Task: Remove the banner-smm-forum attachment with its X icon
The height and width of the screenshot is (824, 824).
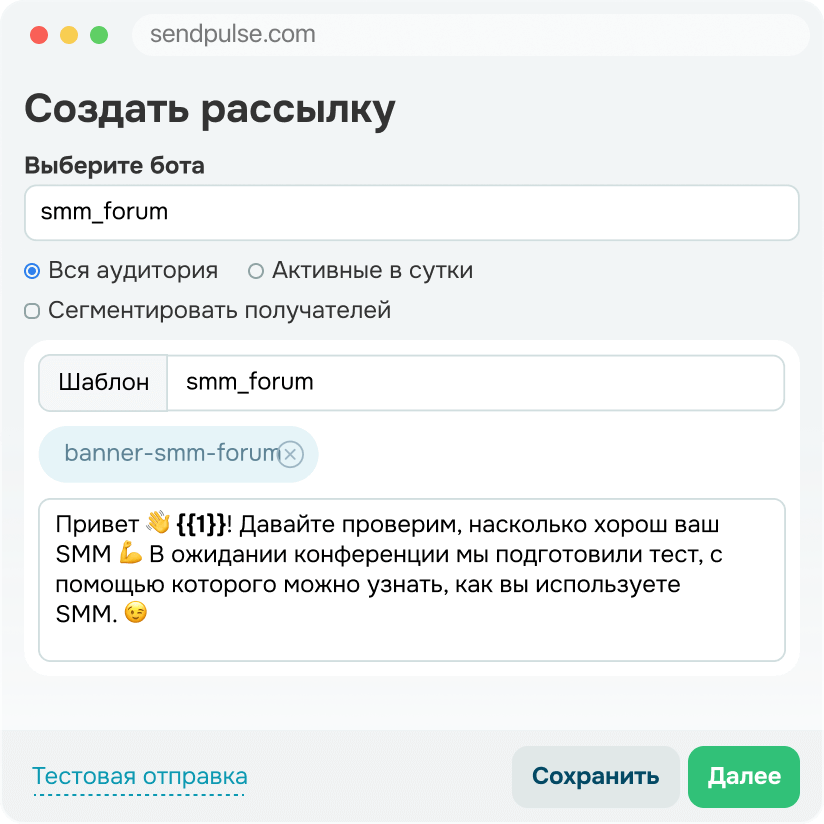Action: pyautogui.click(x=290, y=455)
